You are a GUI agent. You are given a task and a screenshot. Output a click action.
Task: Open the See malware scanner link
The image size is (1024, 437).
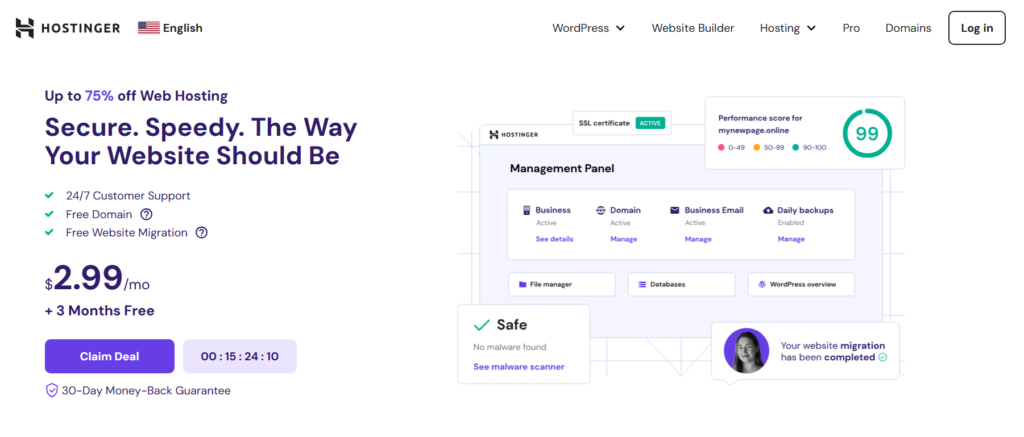[518, 366]
